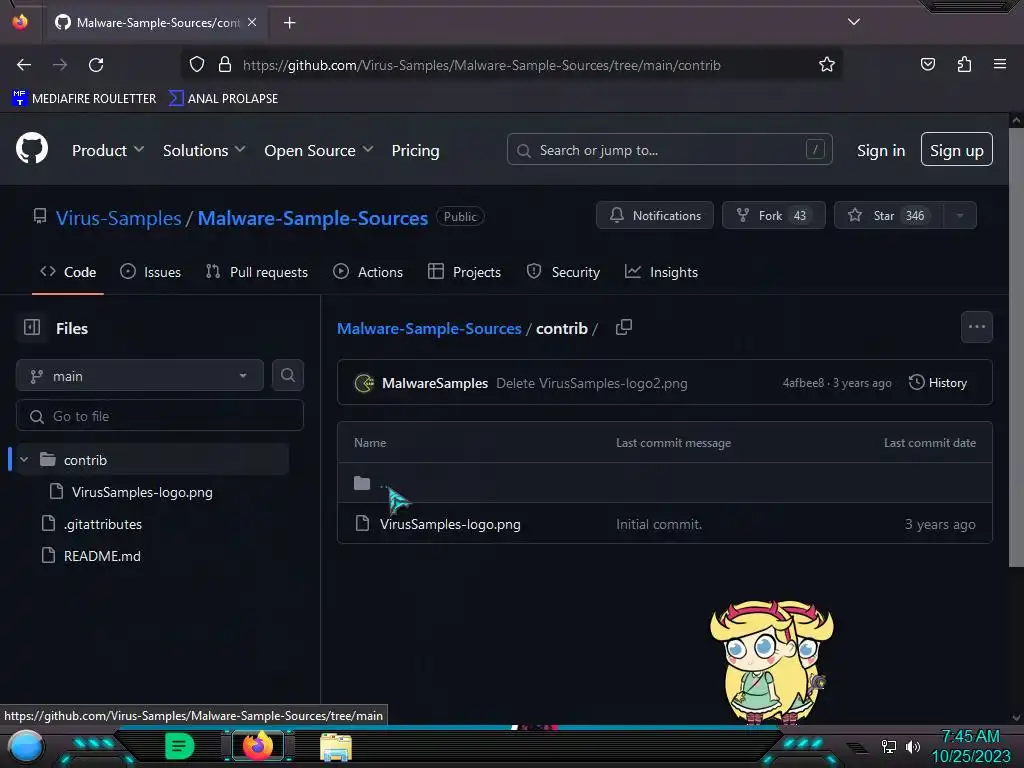Select VirusSamples-logo.png in file tree

click(142, 492)
